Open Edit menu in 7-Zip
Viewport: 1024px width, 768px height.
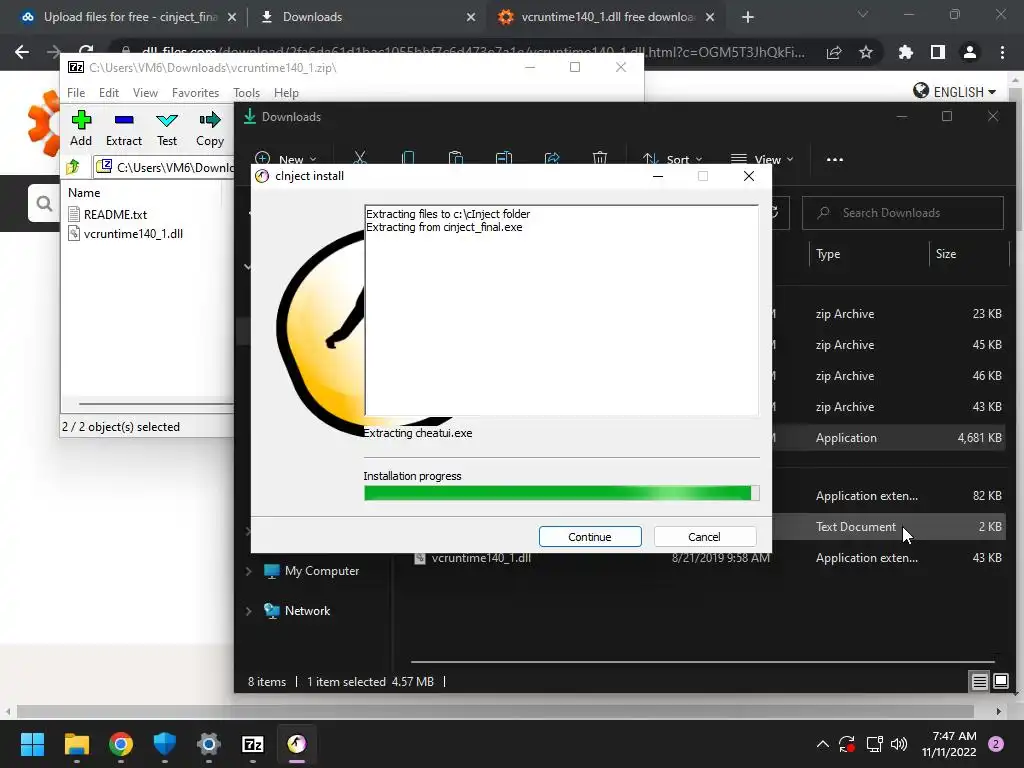point(108,93)
